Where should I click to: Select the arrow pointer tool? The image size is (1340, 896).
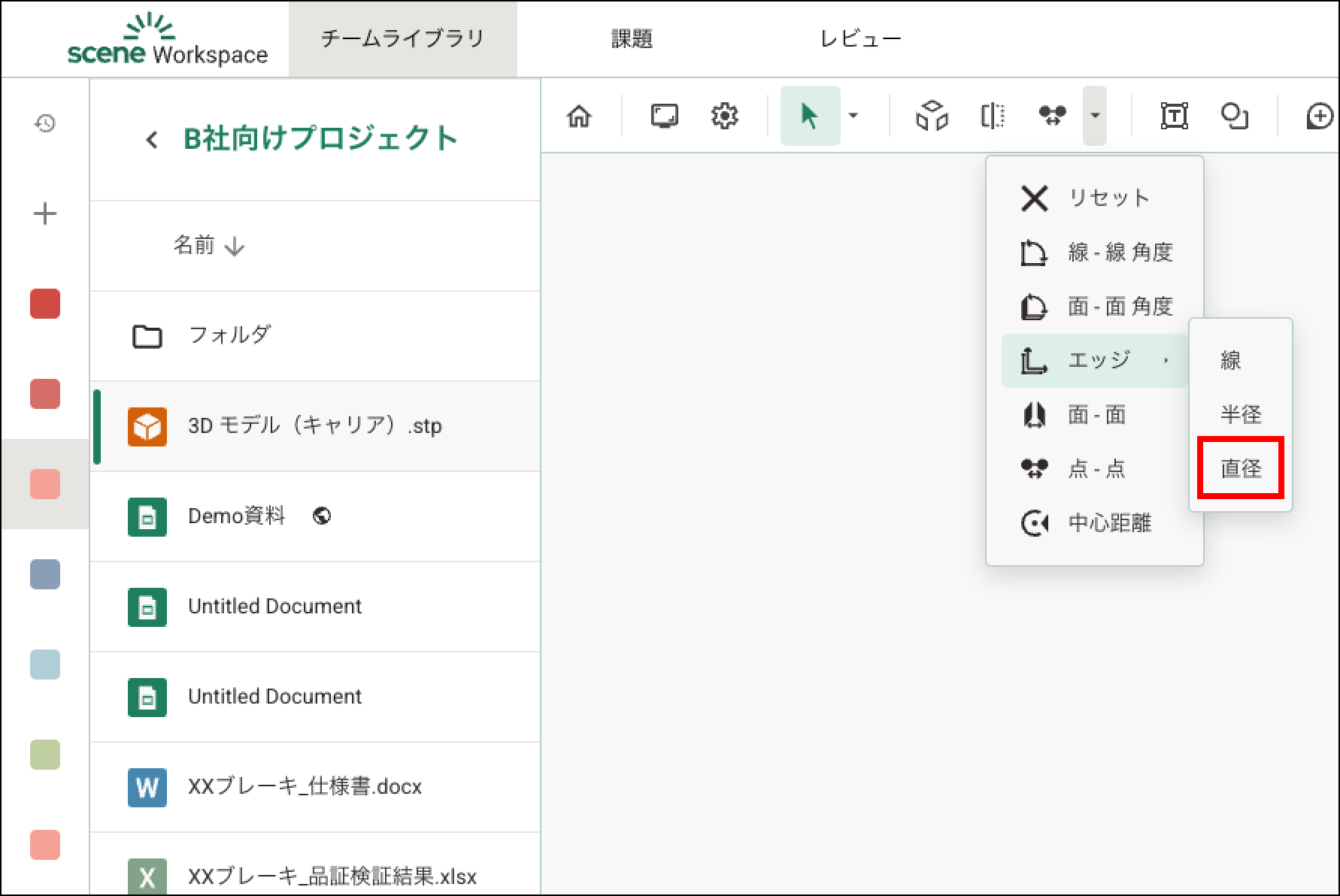click(x=809, y=117)
